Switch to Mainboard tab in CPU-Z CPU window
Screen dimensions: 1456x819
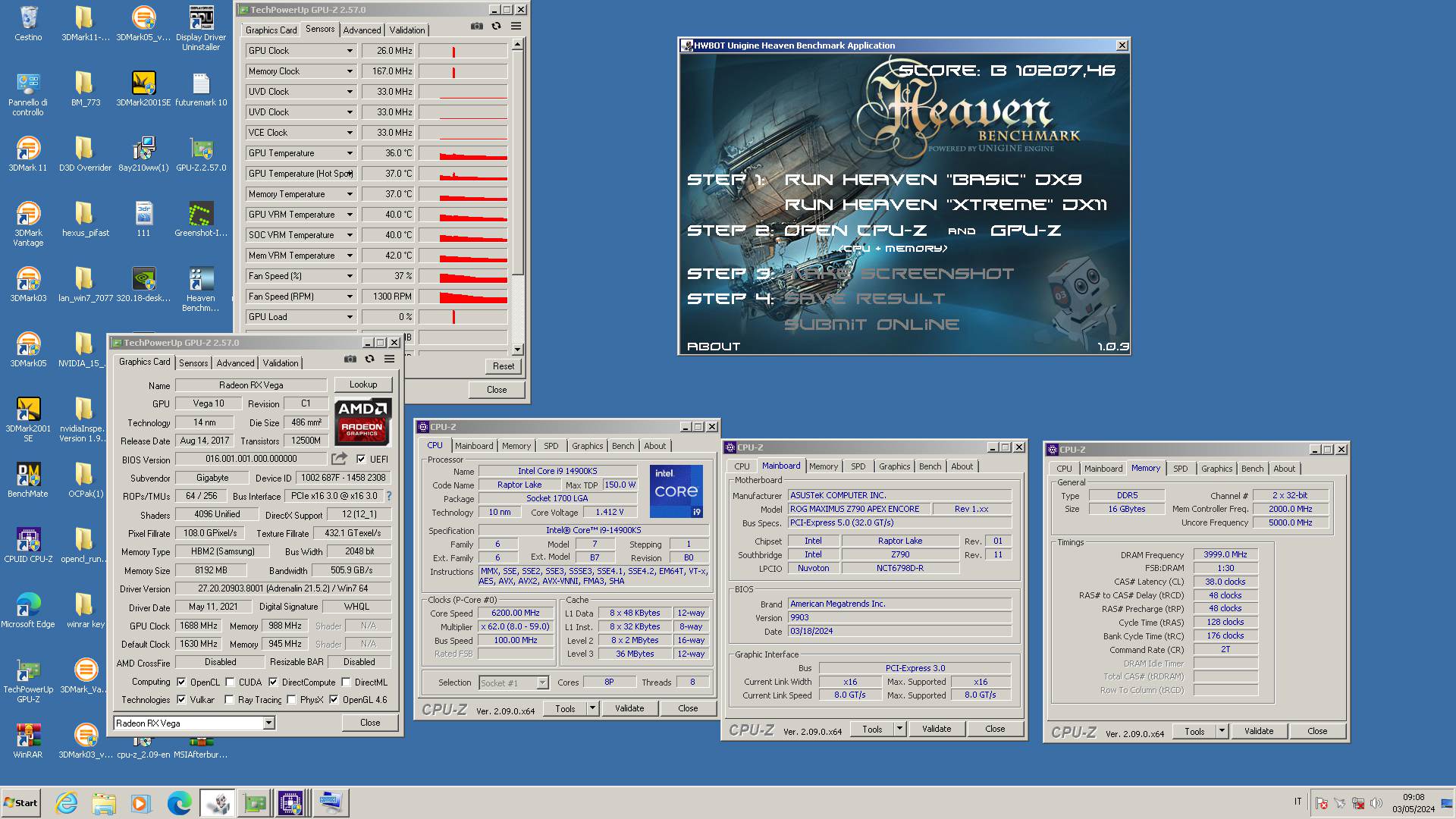tap(474, 446)
